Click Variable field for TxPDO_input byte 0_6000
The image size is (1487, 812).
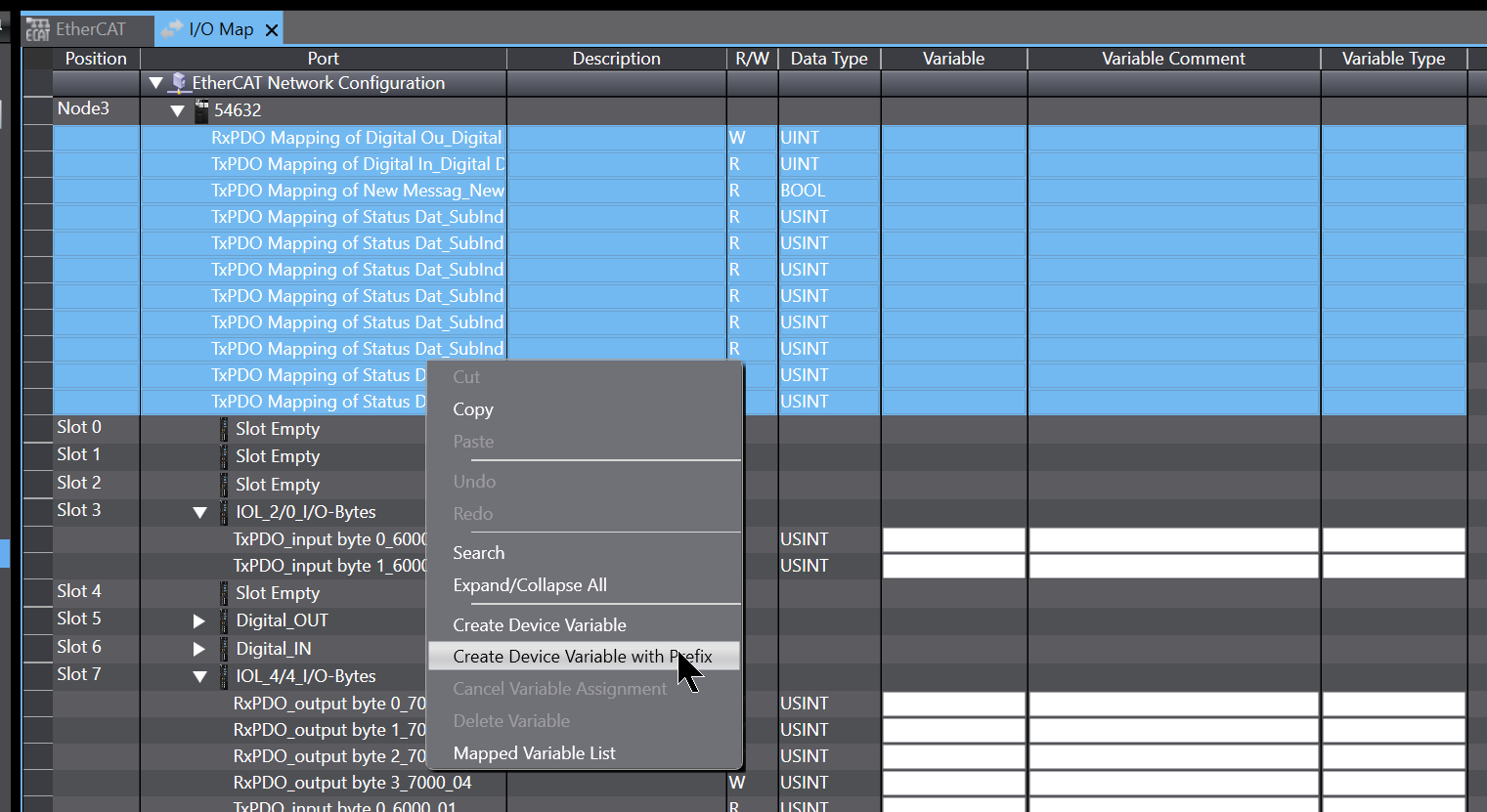tap(954, 539)
